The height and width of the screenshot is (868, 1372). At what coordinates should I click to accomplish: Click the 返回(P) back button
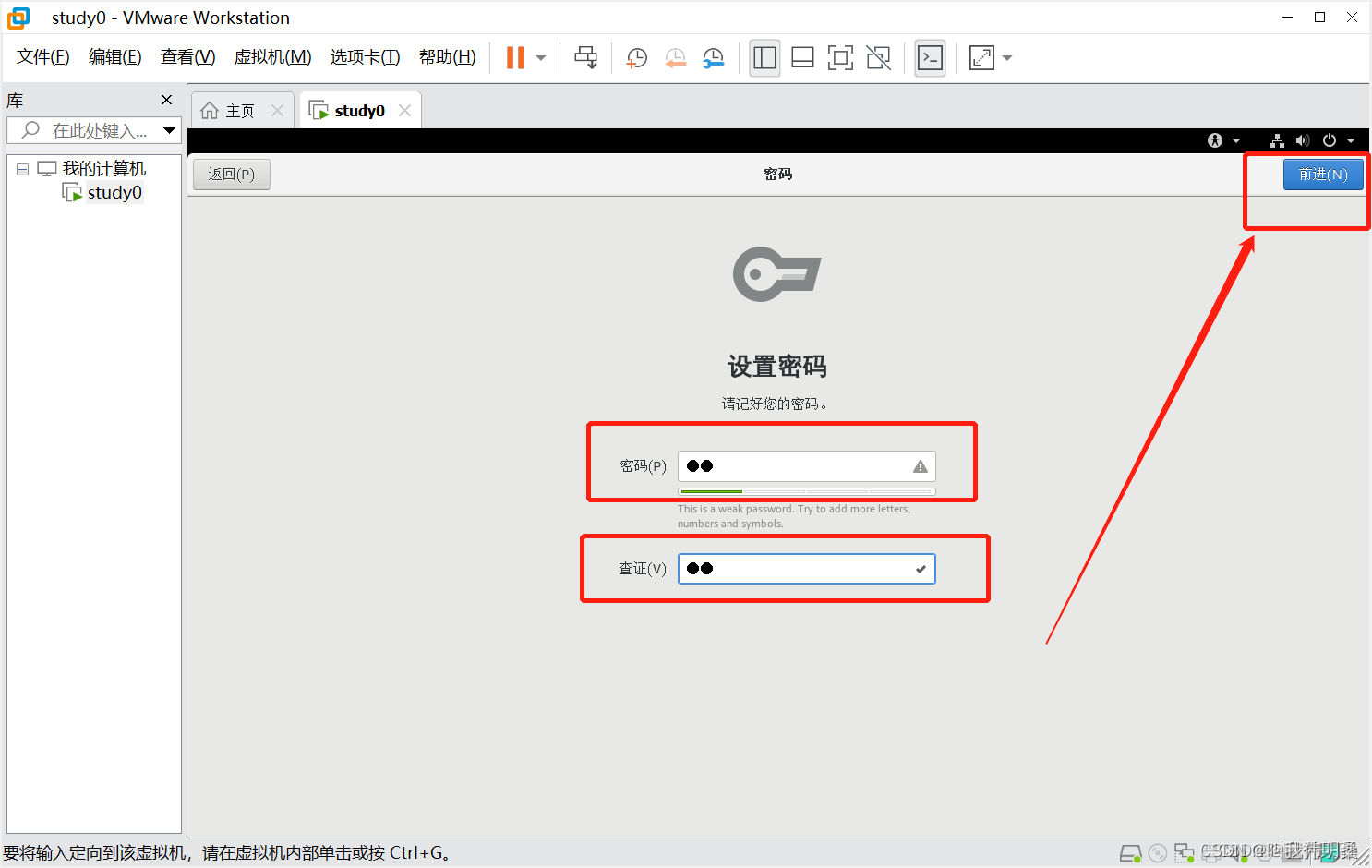click(232, 174)
